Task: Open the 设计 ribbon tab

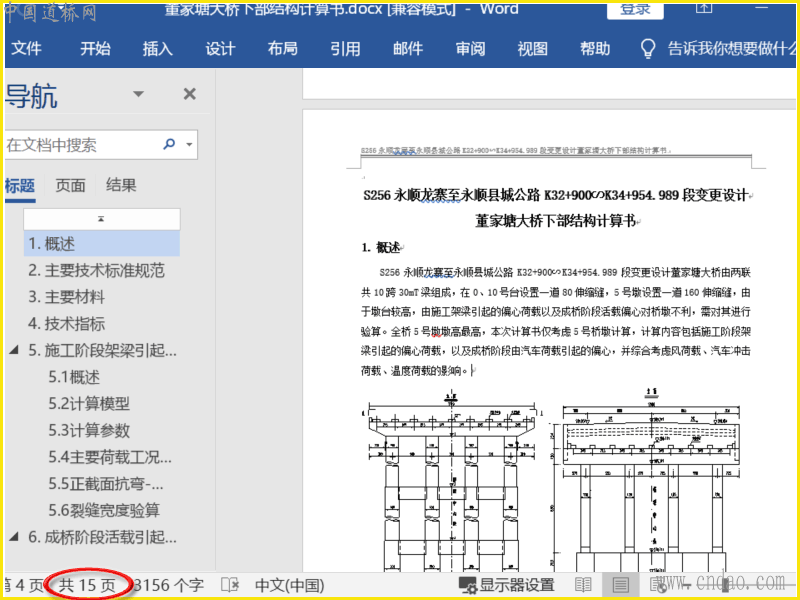Action: [x=220, y=49]
